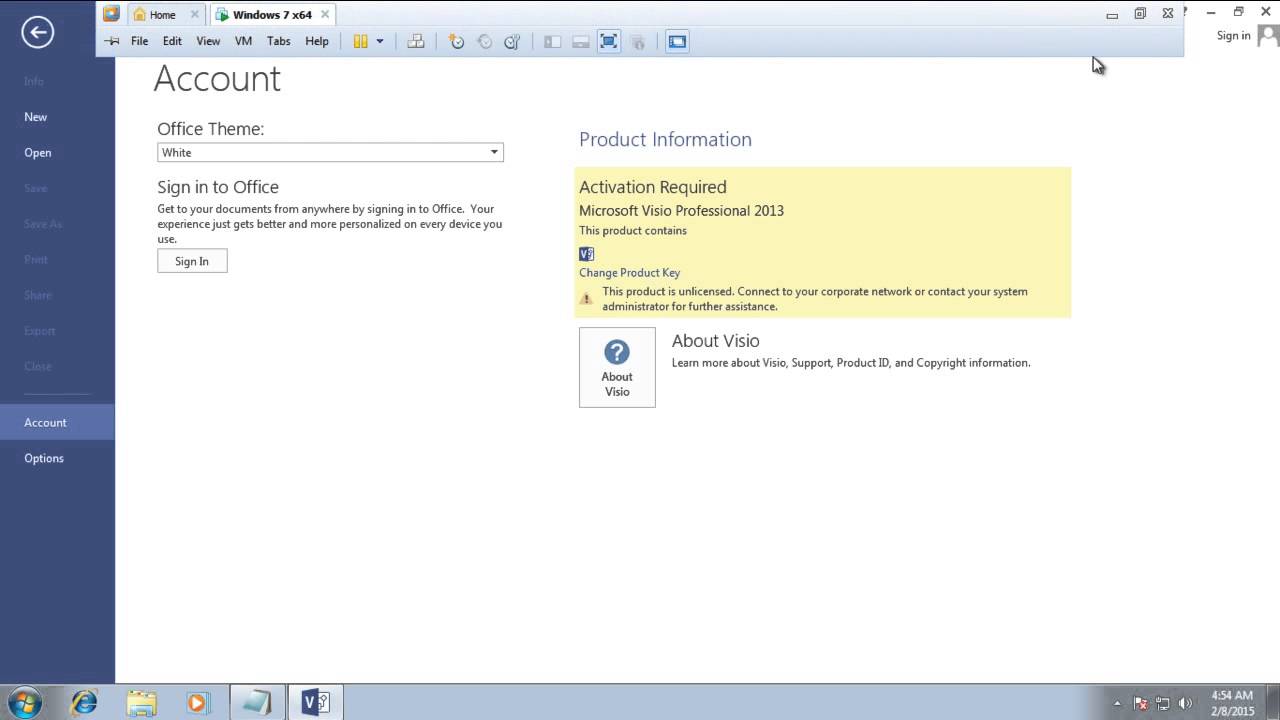Open Windows Media Player from taskbar
Screen dimensions: 1280x720
coord(197,703)
